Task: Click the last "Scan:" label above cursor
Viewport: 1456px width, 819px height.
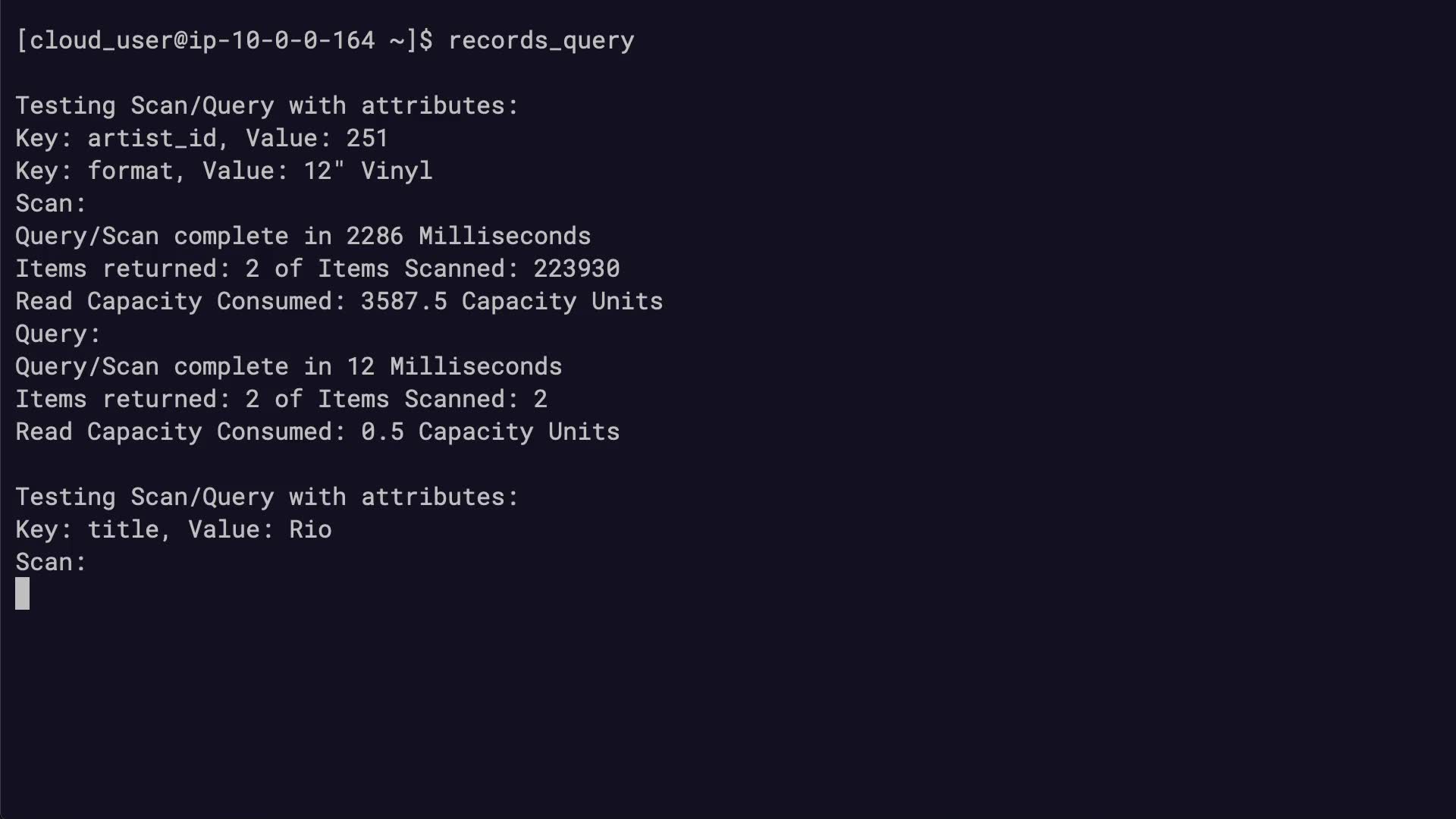Action: coord(51,562)
